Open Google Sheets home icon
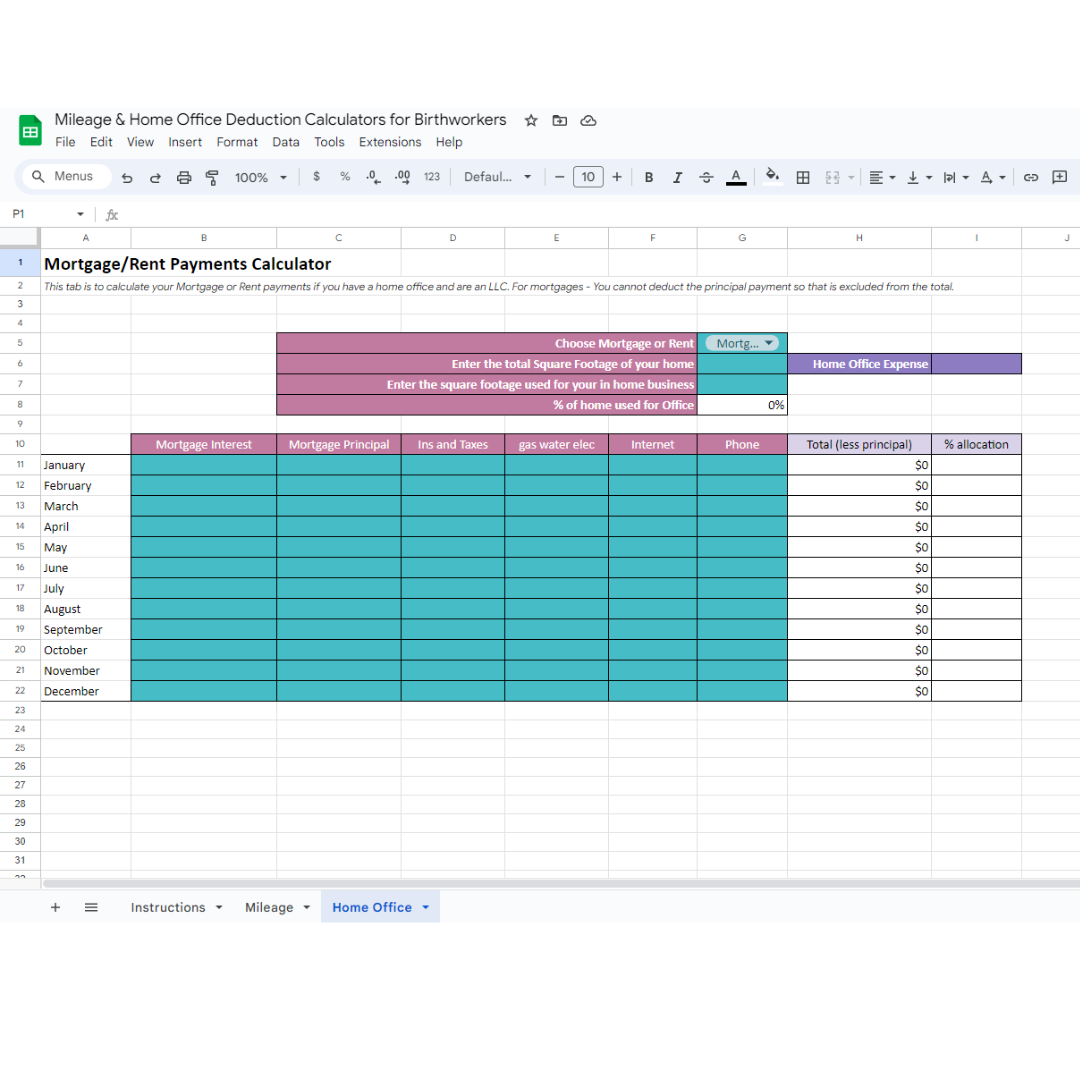 pyautogui.click(x=30, y=130)
